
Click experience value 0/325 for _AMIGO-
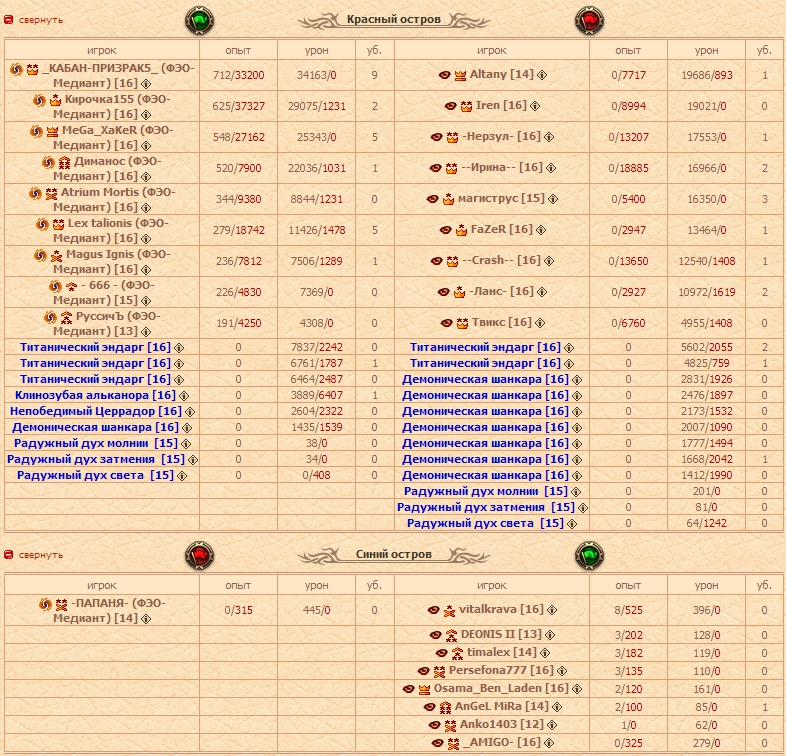tap(628, 743)
